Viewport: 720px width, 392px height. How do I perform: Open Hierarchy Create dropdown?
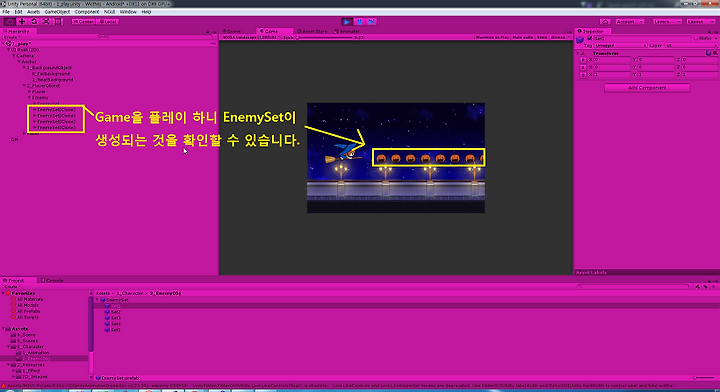tap(12, 37)
